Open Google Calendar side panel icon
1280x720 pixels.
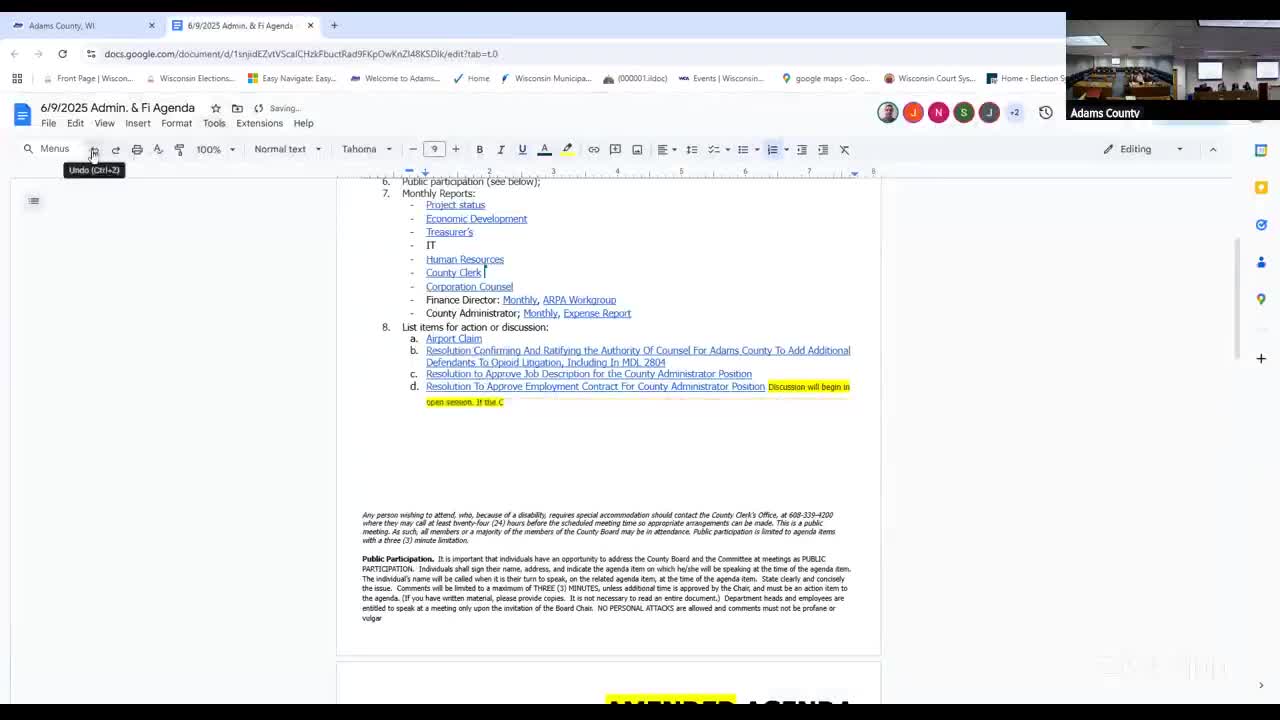tap(1261, 150)
